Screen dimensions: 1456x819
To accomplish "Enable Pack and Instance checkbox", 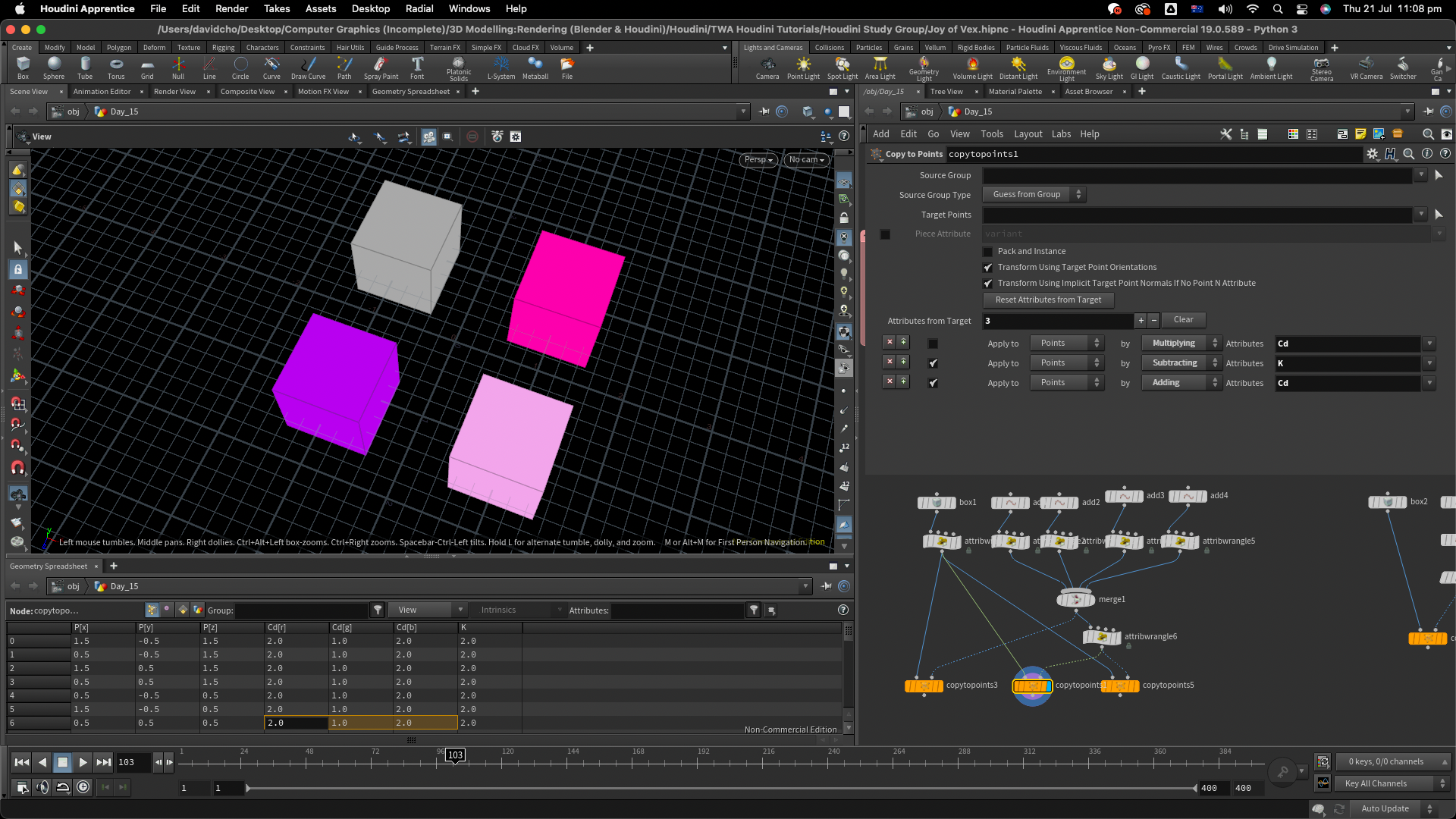I will pos(987,252).
